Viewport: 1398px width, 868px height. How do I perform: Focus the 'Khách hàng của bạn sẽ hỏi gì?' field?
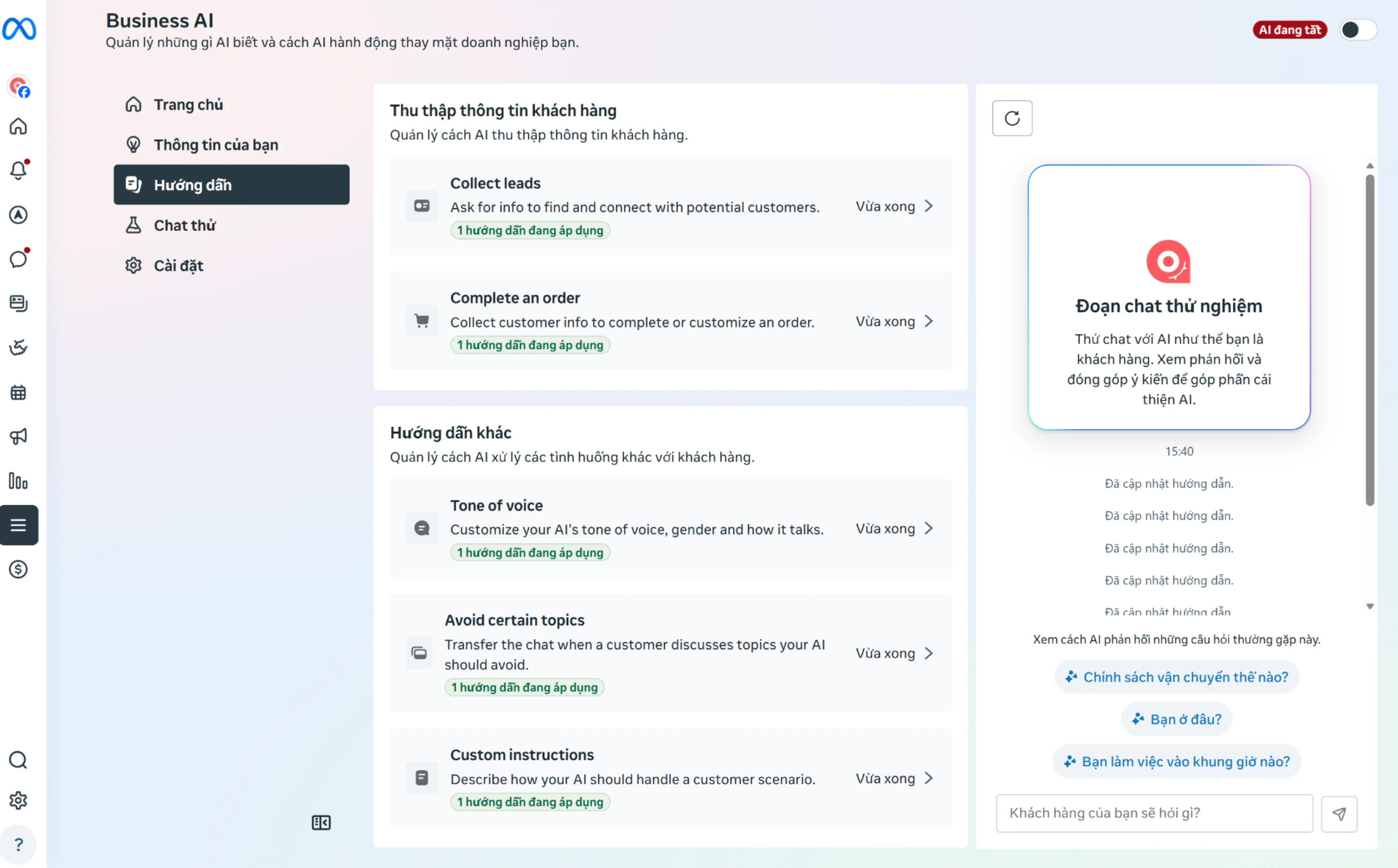point(1154,813)
